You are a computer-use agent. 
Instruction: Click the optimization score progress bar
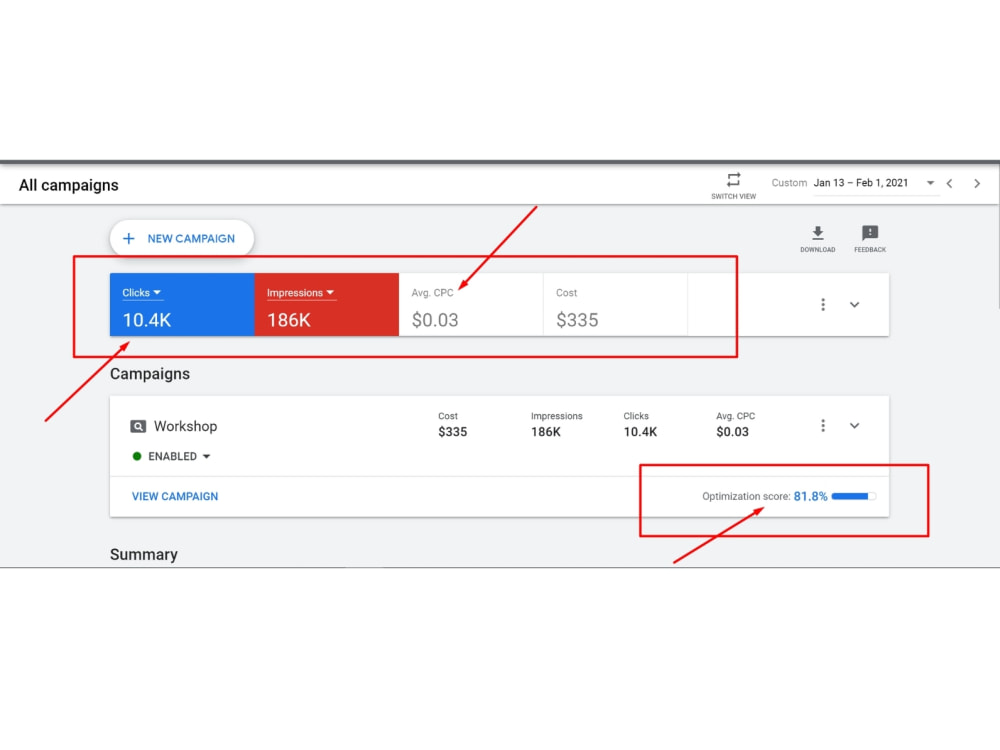854,496
